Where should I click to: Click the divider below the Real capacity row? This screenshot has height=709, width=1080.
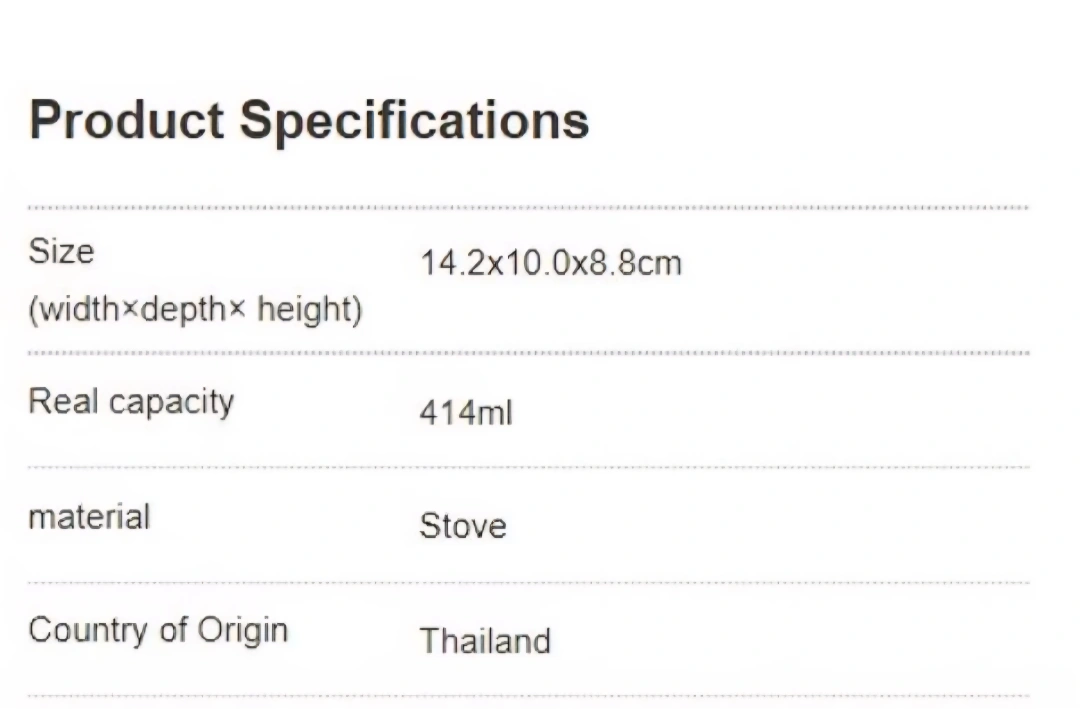(x=529, y=467)
